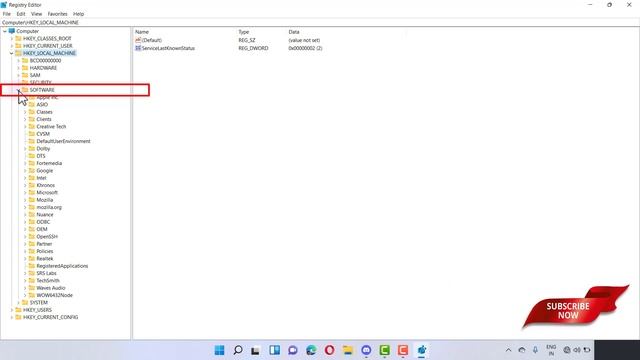
Task: Select the Nuance key
Action: coord(44,215)
